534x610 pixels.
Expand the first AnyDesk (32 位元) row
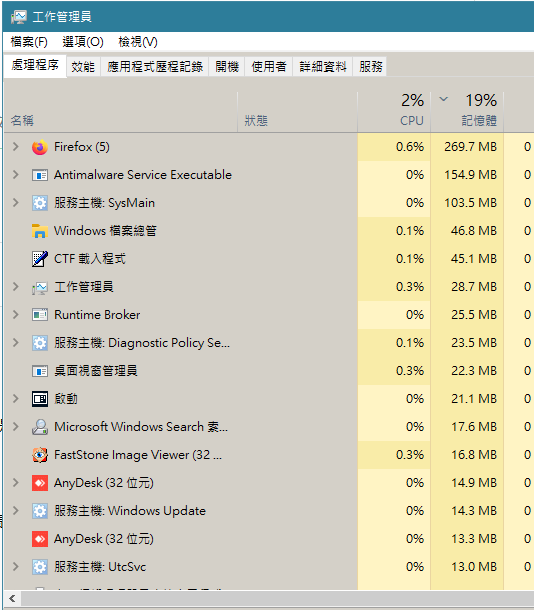[x=16, y=483]
